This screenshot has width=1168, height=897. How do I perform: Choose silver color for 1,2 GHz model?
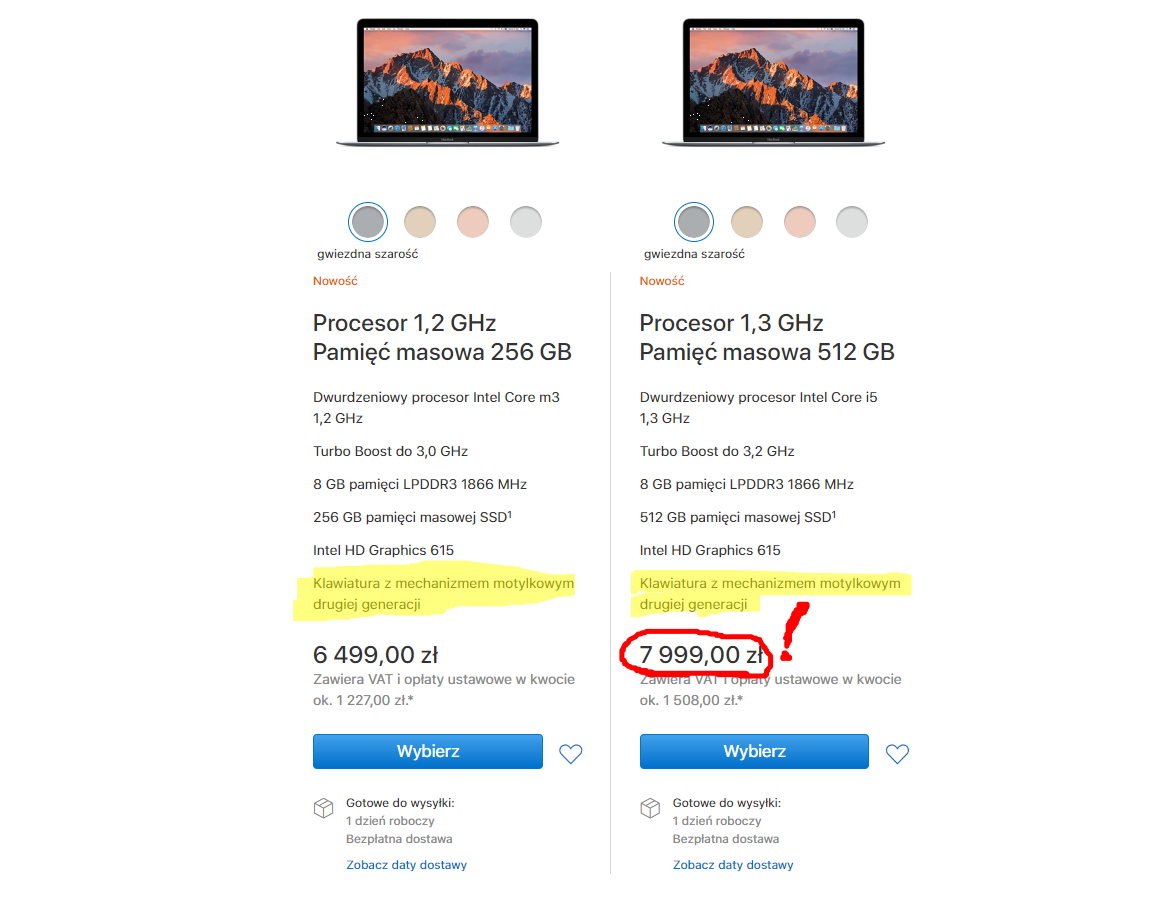click(x=526, y=222)
